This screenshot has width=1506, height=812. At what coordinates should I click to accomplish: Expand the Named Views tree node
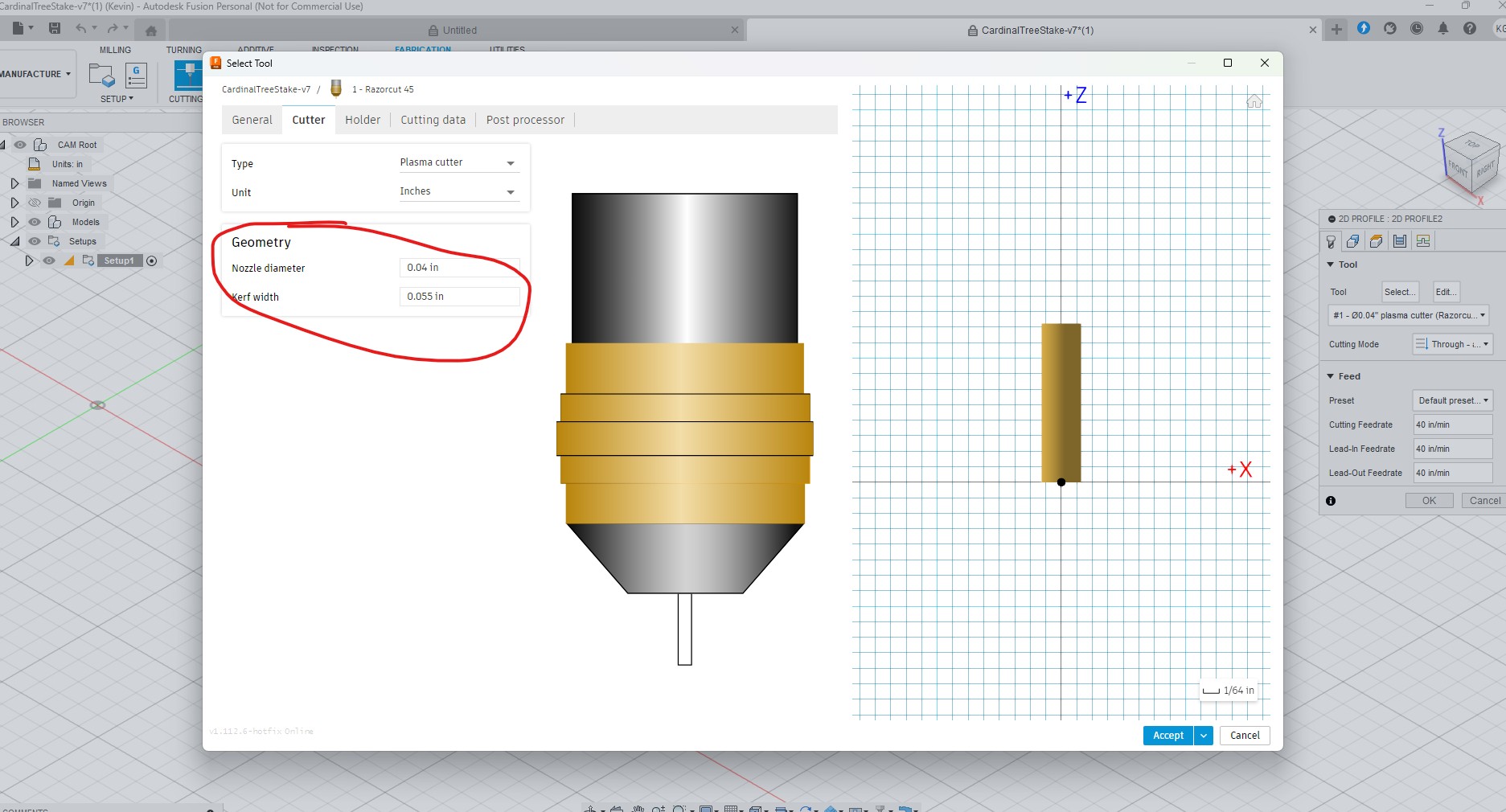[x=14, y=183]
